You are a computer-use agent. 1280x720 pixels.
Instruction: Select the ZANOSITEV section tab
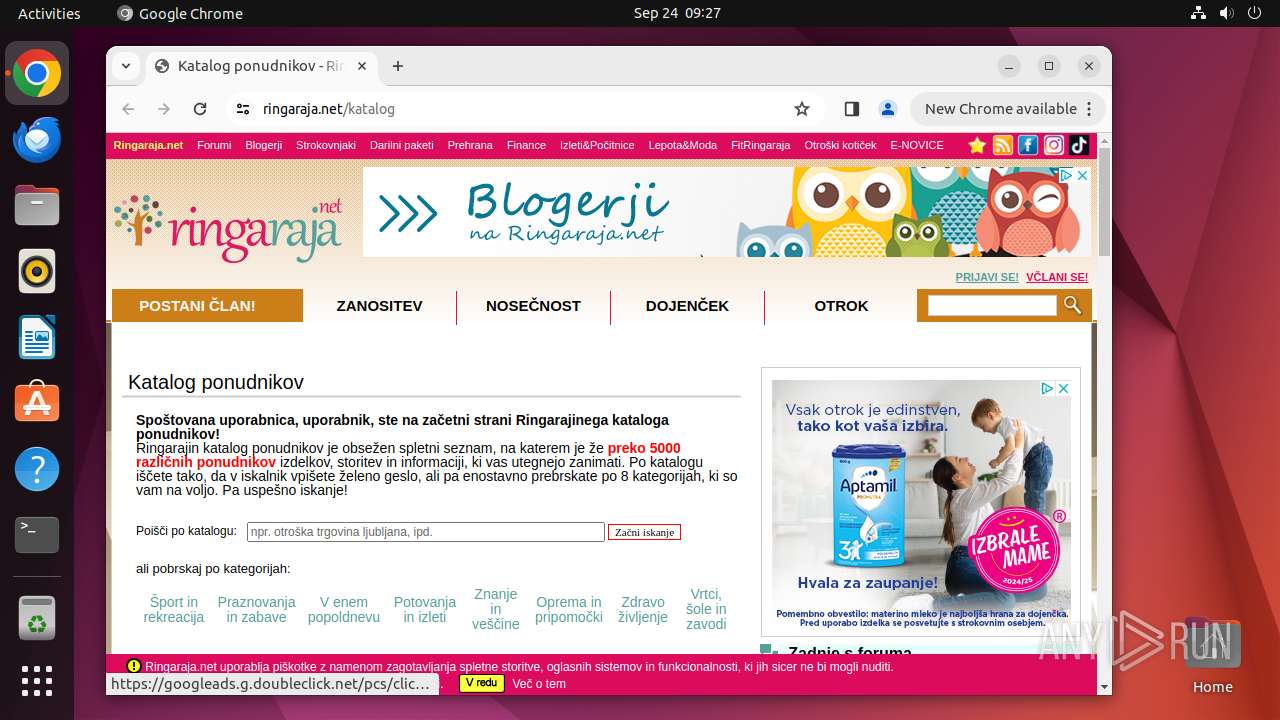[379, 306]
